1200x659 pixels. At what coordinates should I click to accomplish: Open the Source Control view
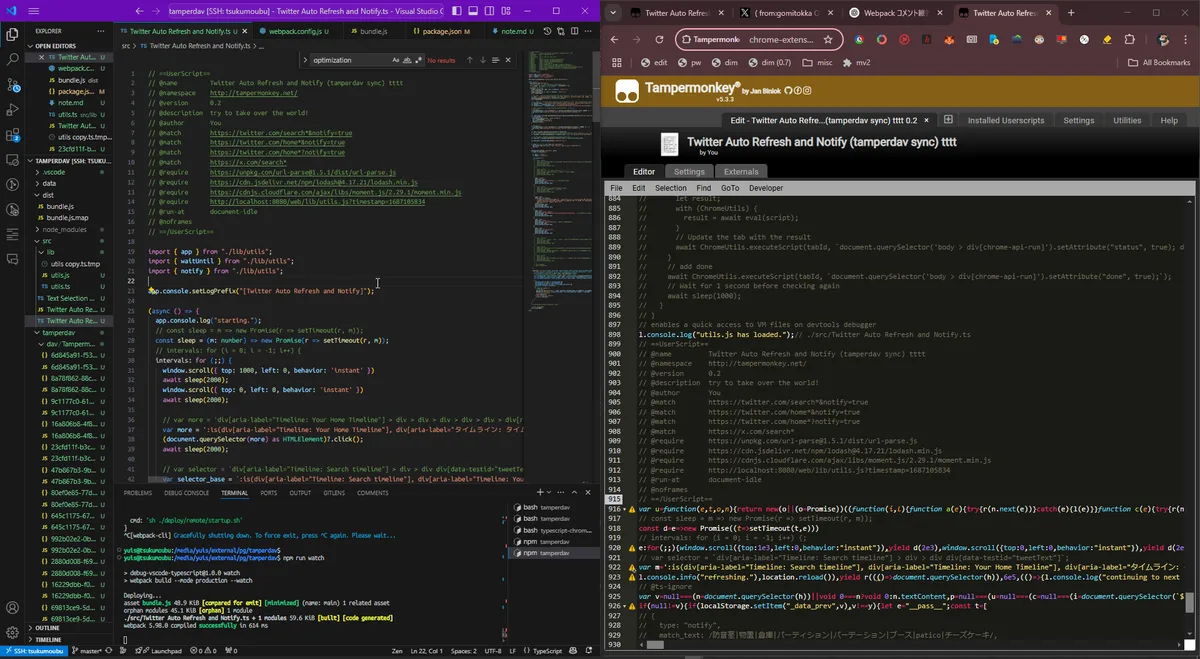click(12, 84)
